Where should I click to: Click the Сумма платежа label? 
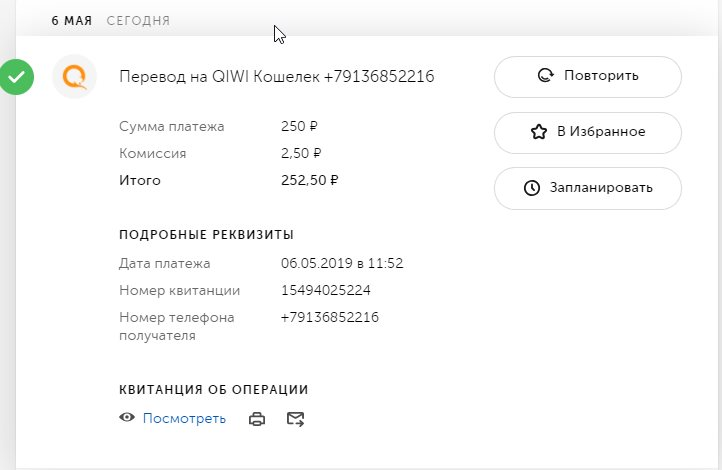coord(172,126)
